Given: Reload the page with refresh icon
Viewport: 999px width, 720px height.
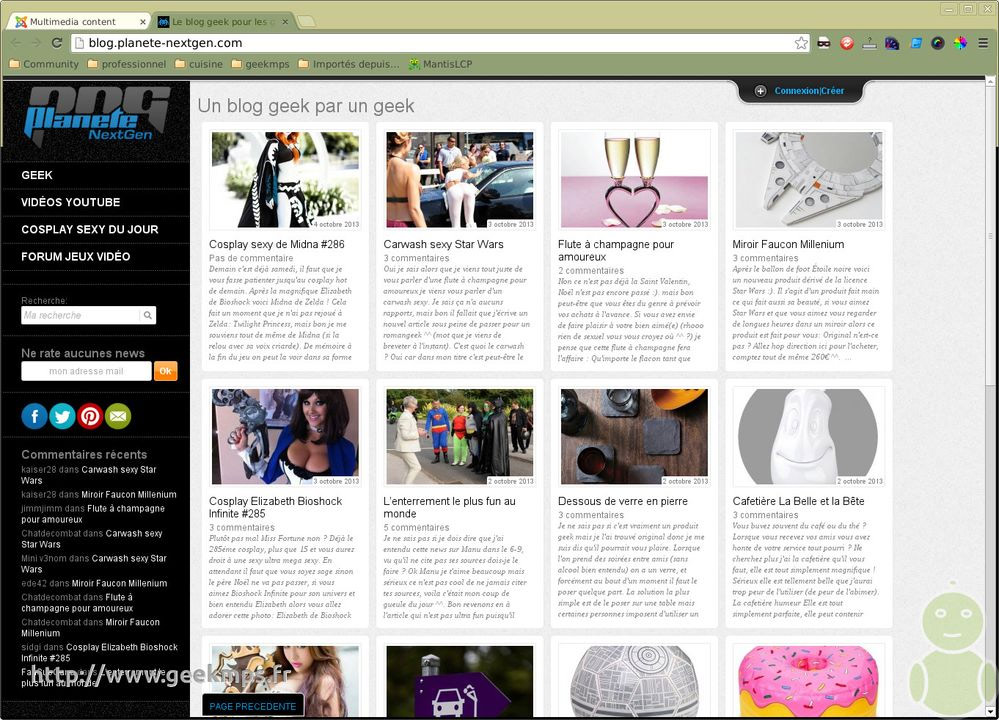Looking at the screenshot, I should tap(58, 43).
